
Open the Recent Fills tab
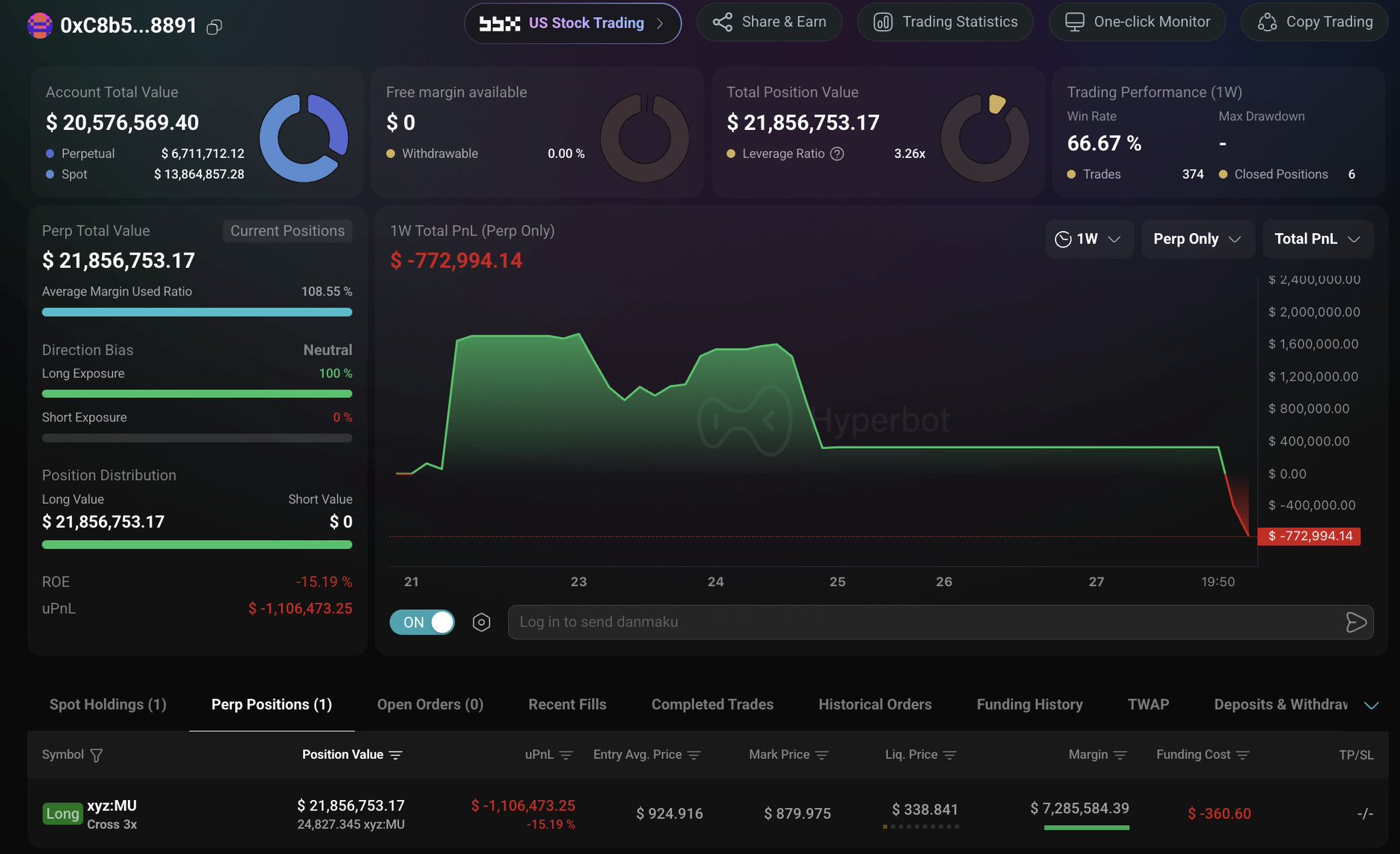(567, 704)
